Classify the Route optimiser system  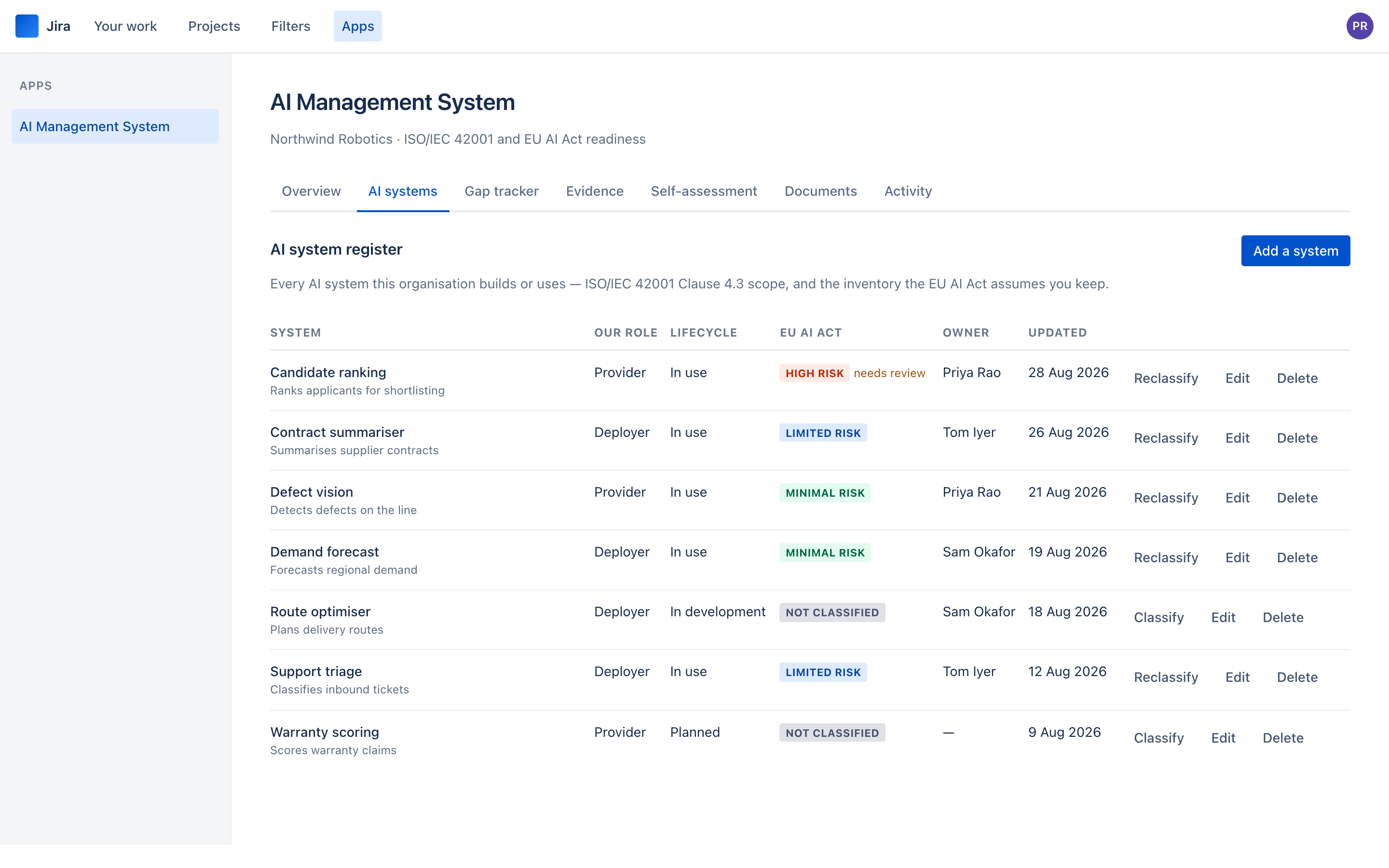click(x=1158, y=617)
